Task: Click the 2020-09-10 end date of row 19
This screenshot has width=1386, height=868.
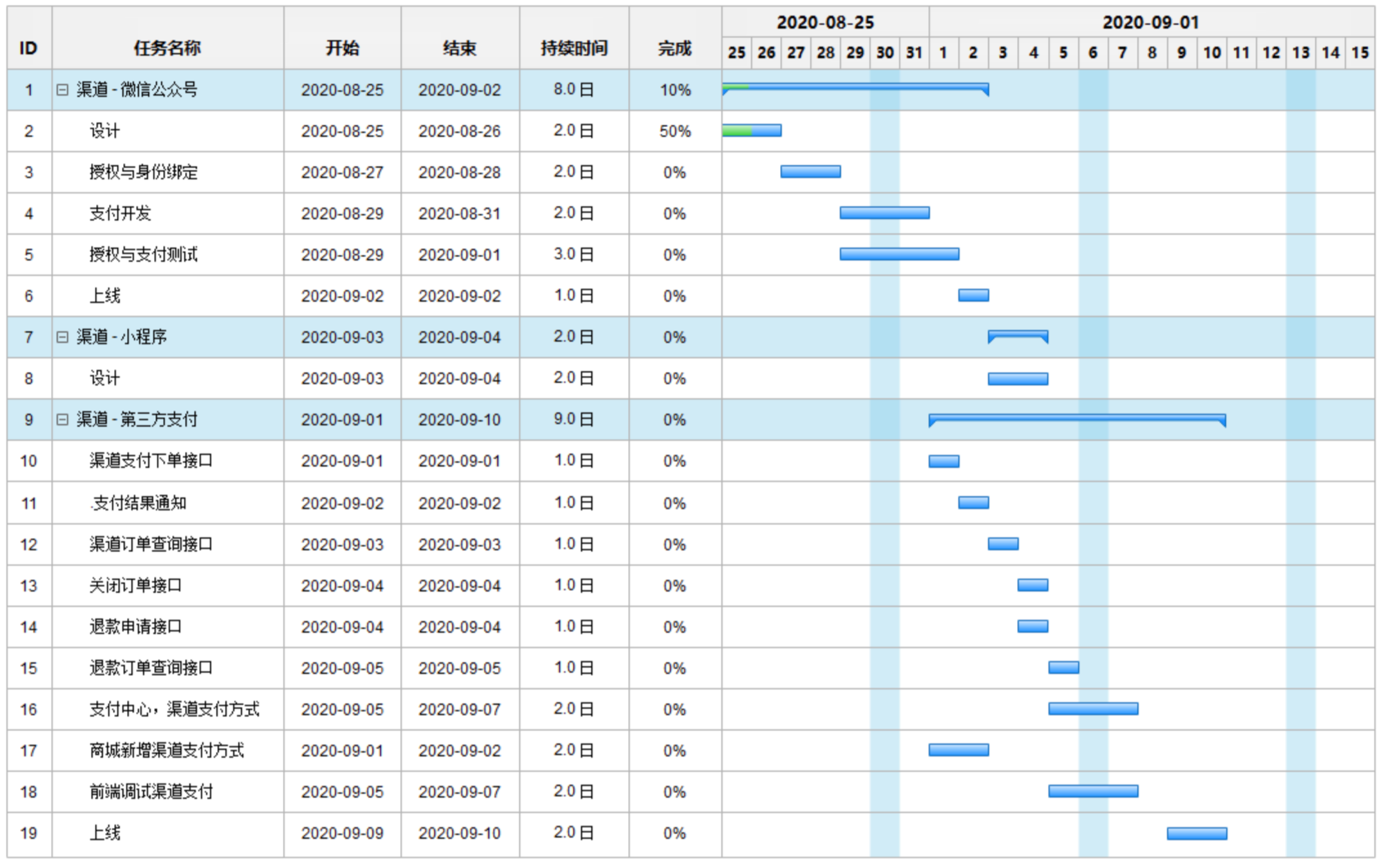Action: pyautogui.click(x=459, y=833)
